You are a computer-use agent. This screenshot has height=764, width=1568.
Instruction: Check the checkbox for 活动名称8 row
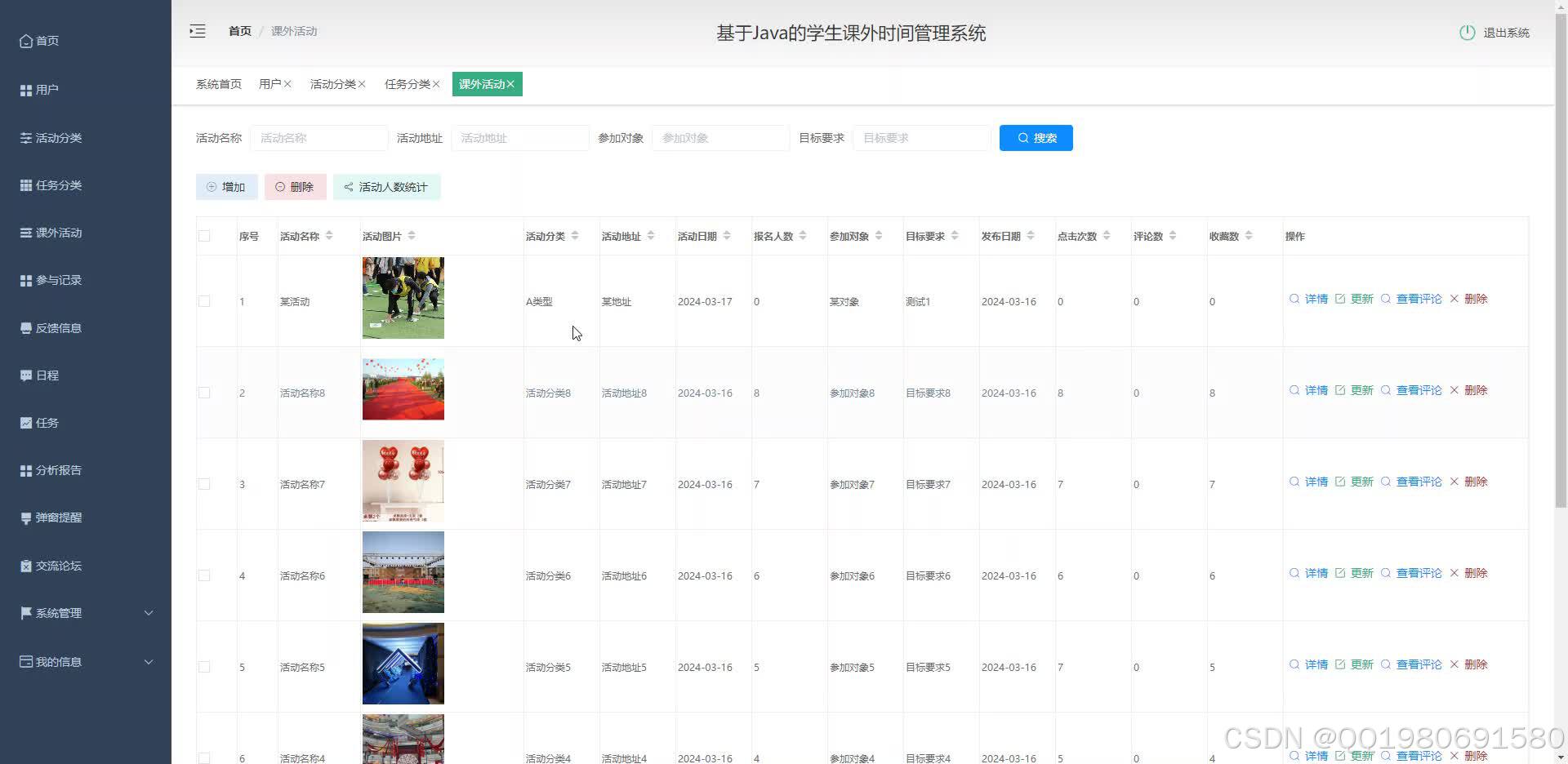[204, 392]
